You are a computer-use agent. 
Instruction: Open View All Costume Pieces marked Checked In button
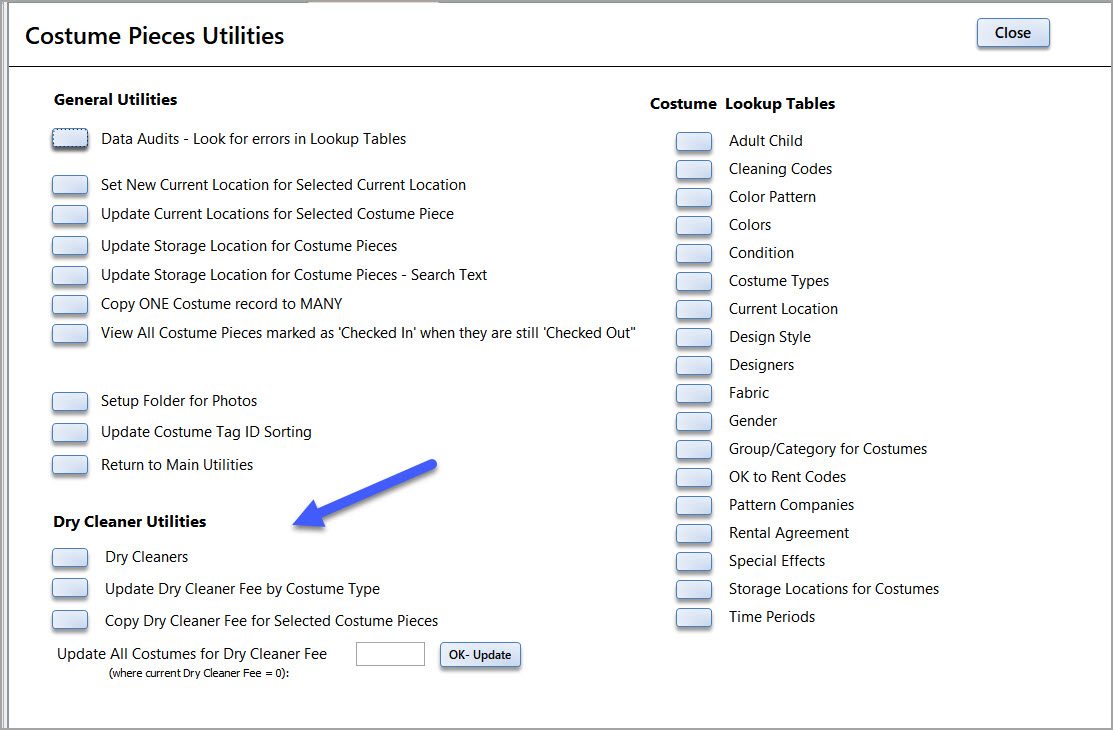click(x=70, y=333)
